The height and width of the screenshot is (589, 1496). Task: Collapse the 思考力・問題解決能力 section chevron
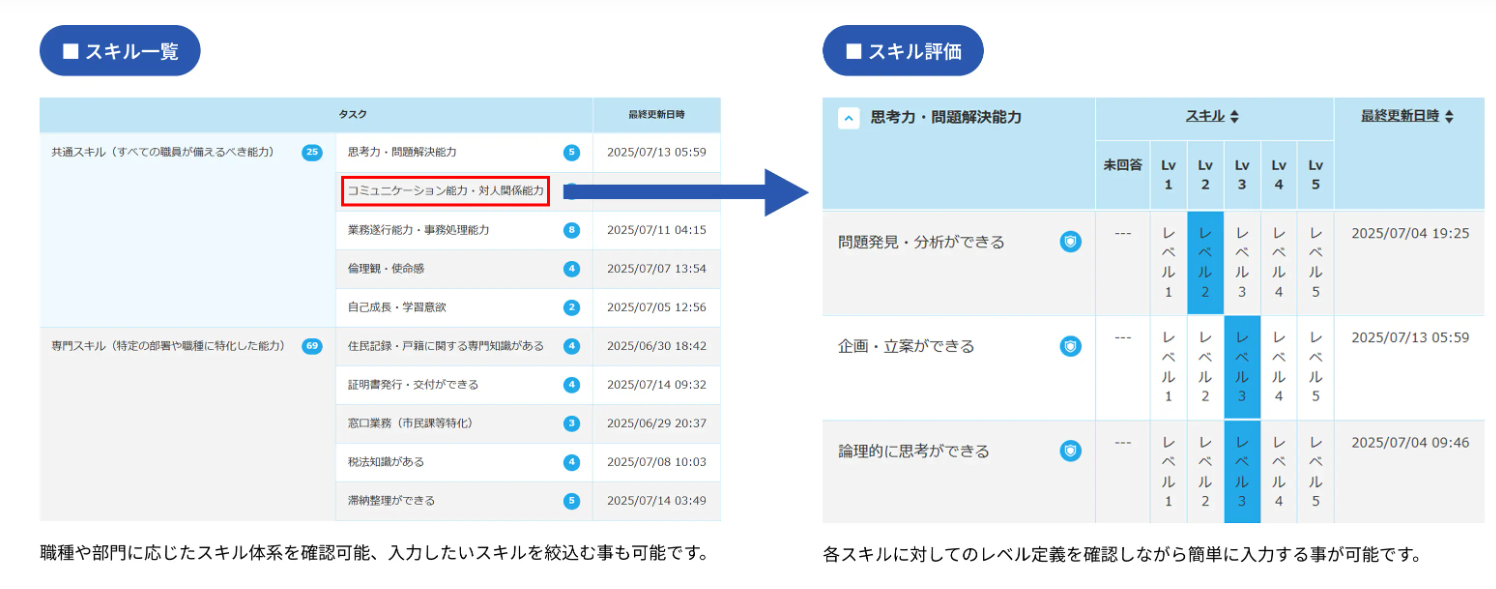pos(848,118)
